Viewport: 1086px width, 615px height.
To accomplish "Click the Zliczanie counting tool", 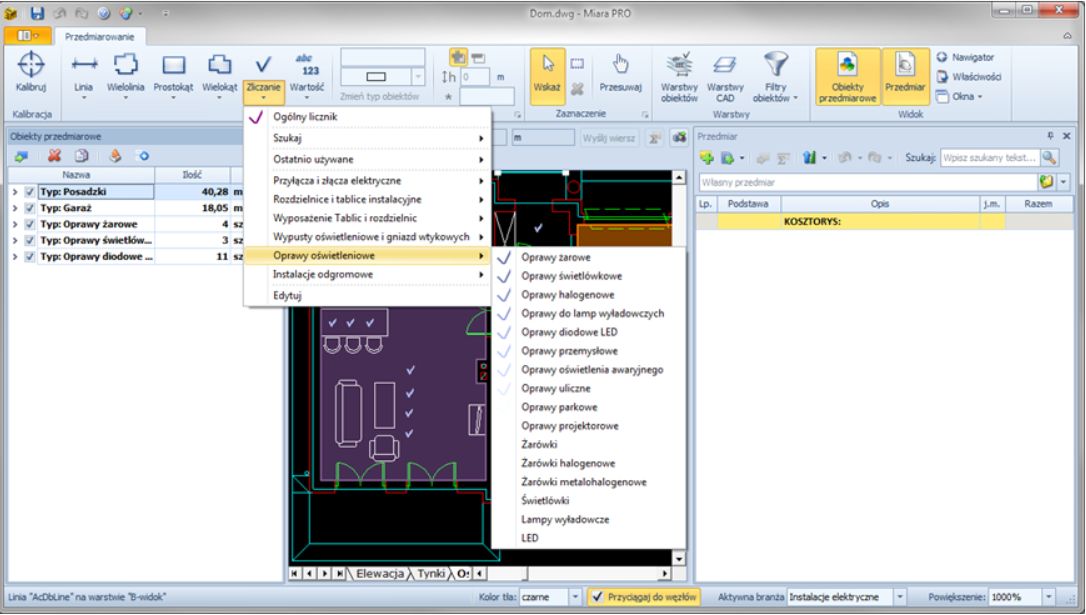I will coord(263,74).
